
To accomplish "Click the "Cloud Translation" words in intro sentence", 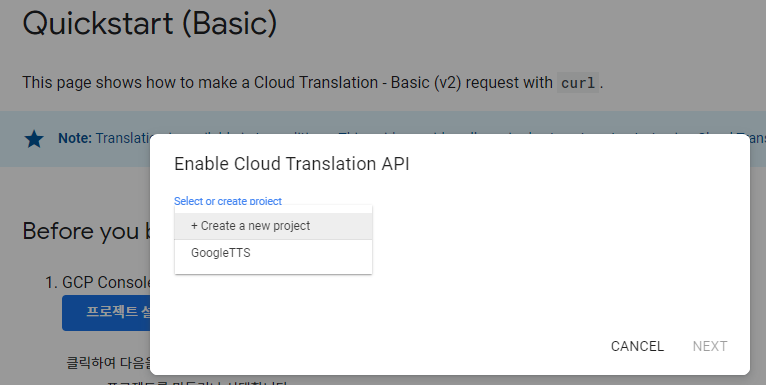I will click(316, 83).
